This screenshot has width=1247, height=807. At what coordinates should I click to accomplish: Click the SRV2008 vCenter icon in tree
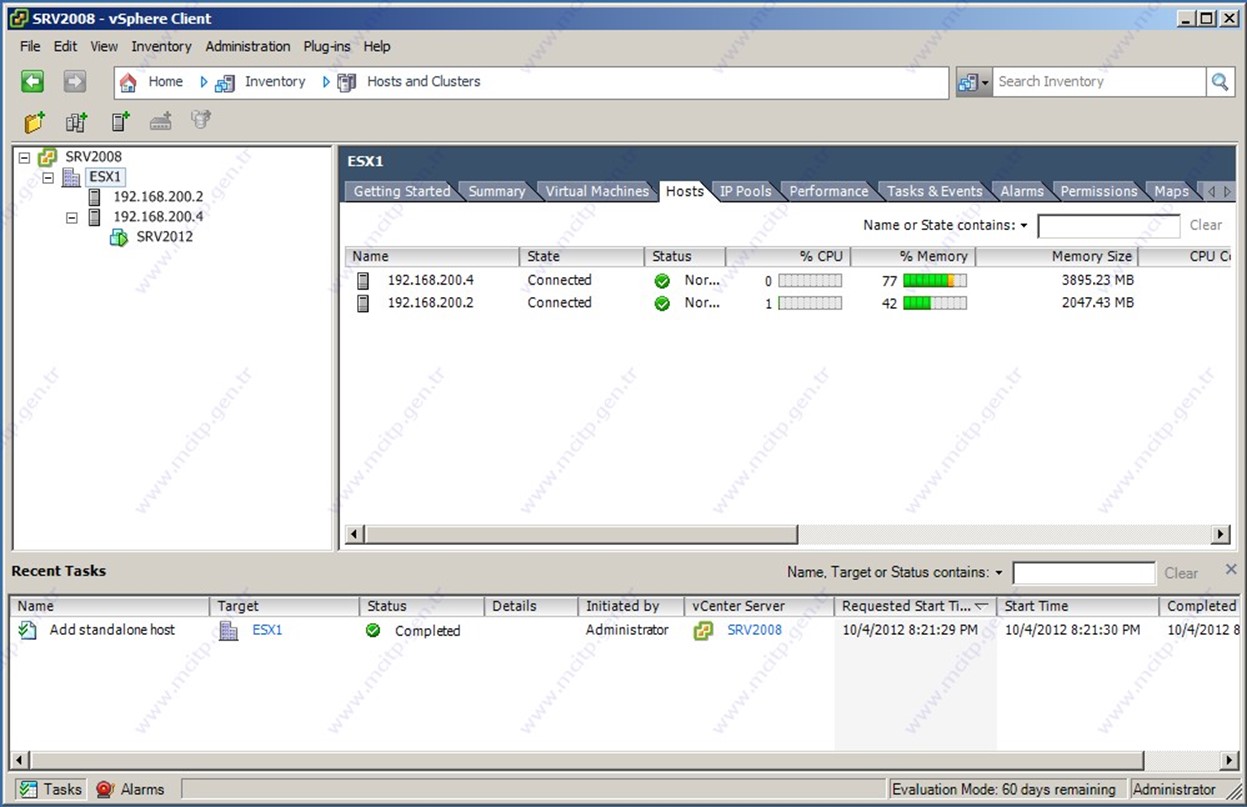47,157
